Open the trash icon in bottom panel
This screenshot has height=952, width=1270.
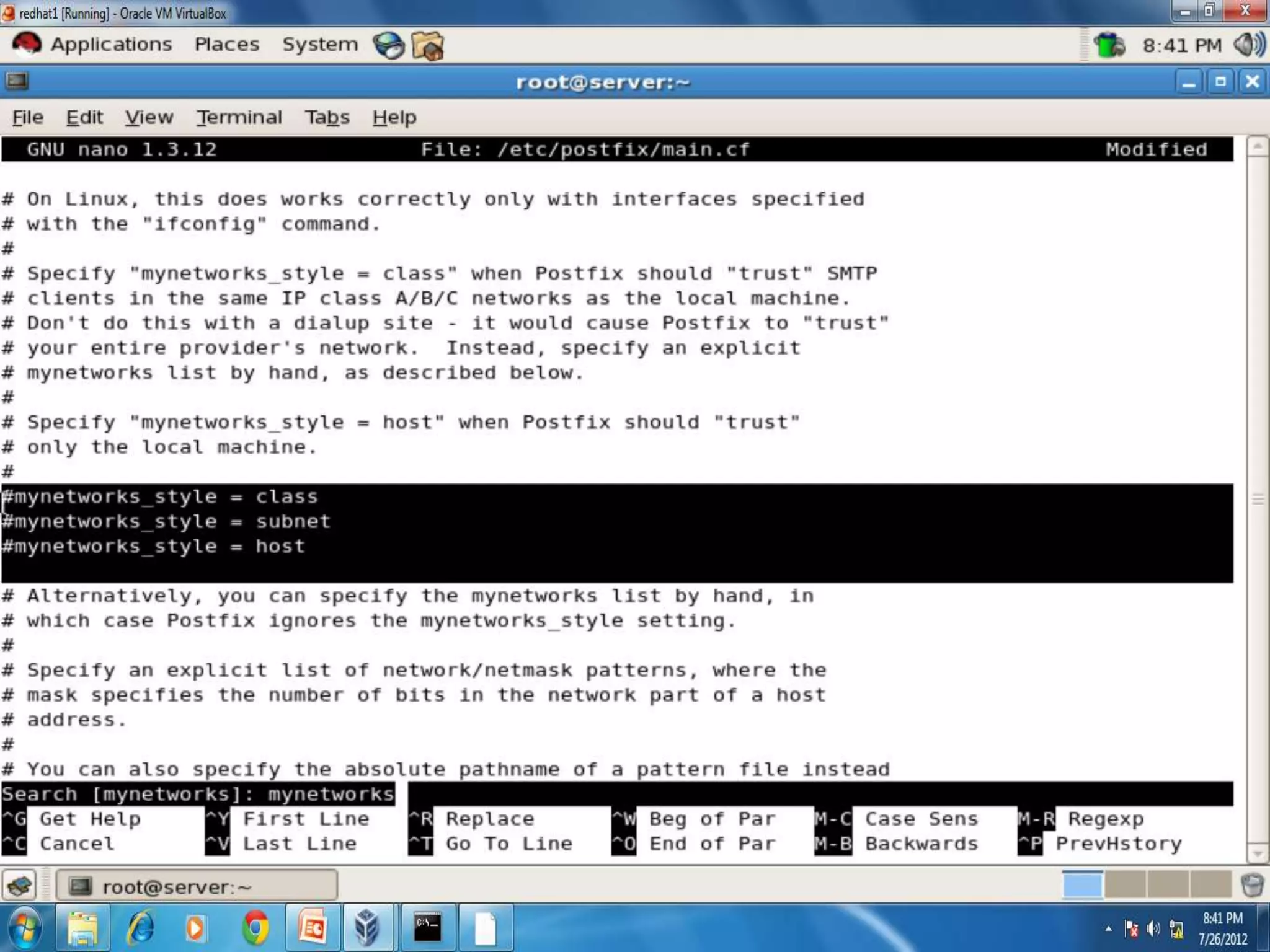coord(1252,885)
